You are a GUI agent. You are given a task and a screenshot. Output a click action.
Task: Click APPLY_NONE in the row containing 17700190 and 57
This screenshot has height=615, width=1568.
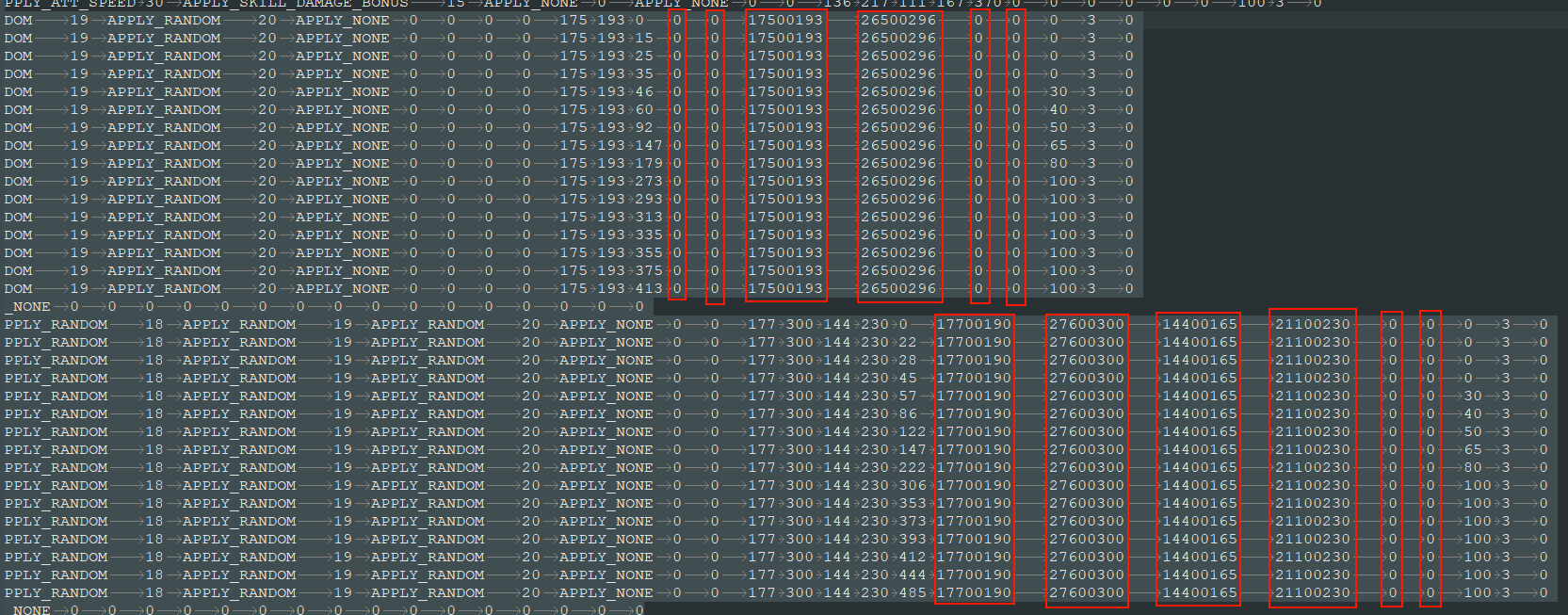606,397
